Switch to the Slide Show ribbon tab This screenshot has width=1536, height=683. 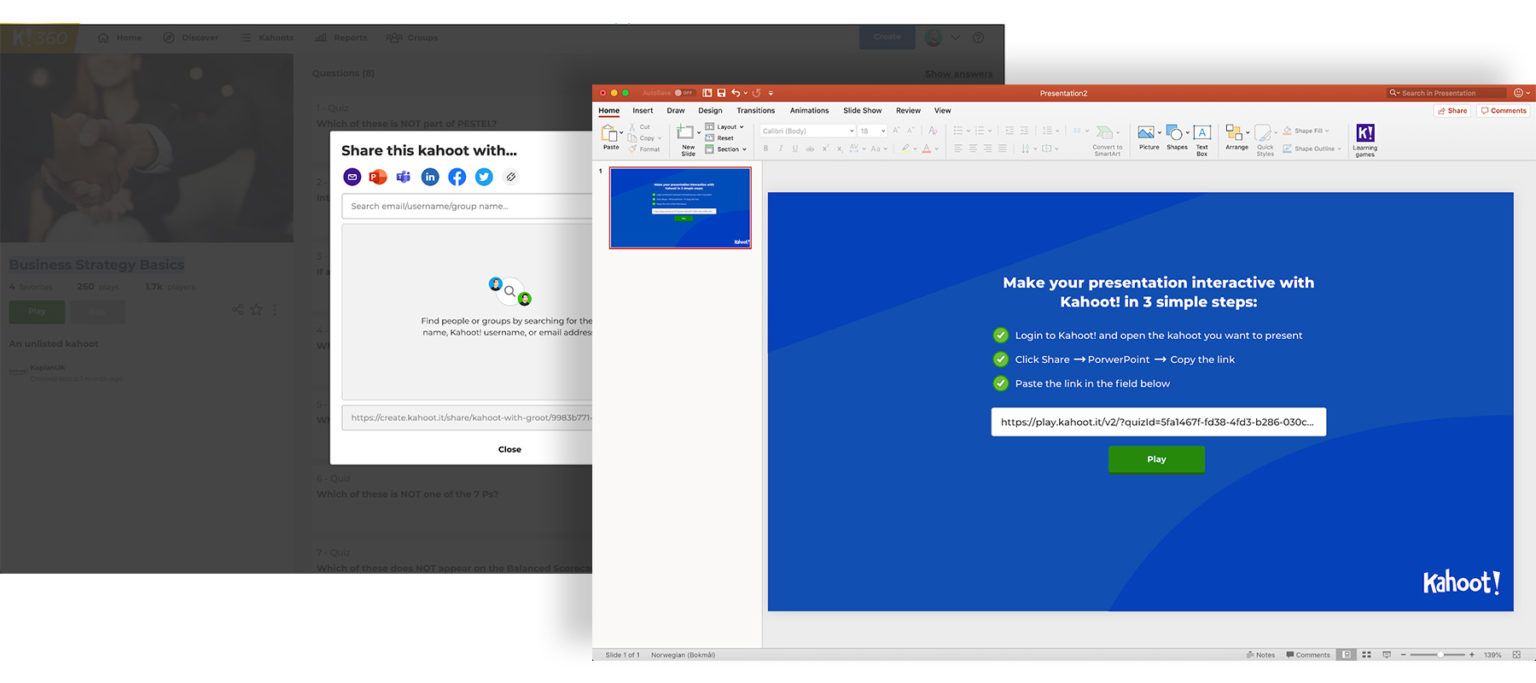(x=862, y=110)
